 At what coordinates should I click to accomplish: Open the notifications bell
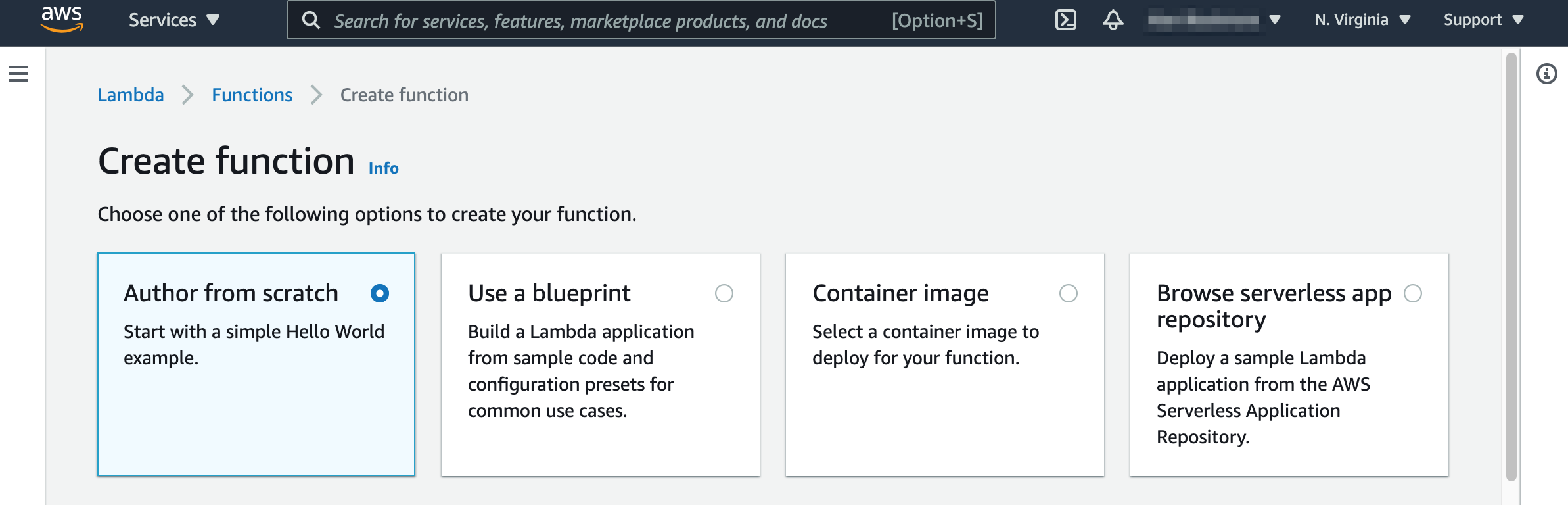(1113, 20)
